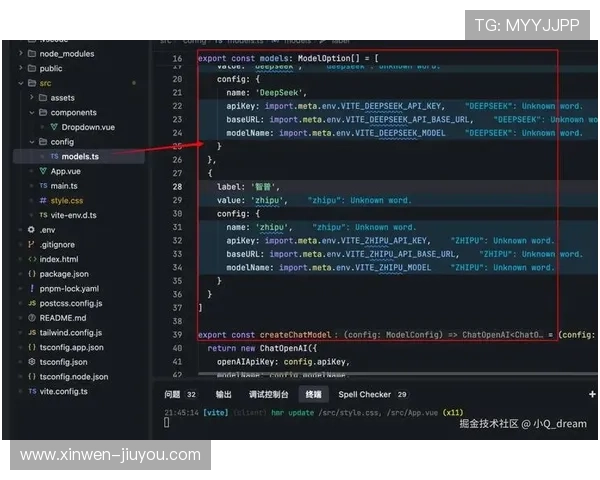Click TS icon beside models.ts
The height and width of the screenshot is (480, 600).
pos(54,156)
